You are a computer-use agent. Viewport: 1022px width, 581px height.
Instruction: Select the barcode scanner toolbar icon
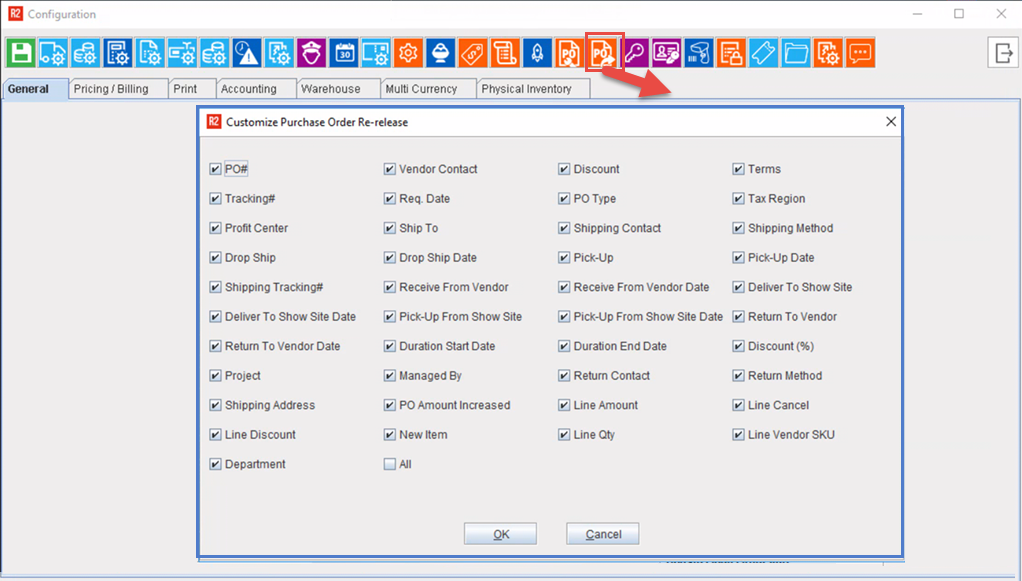[x=699, y=53]
